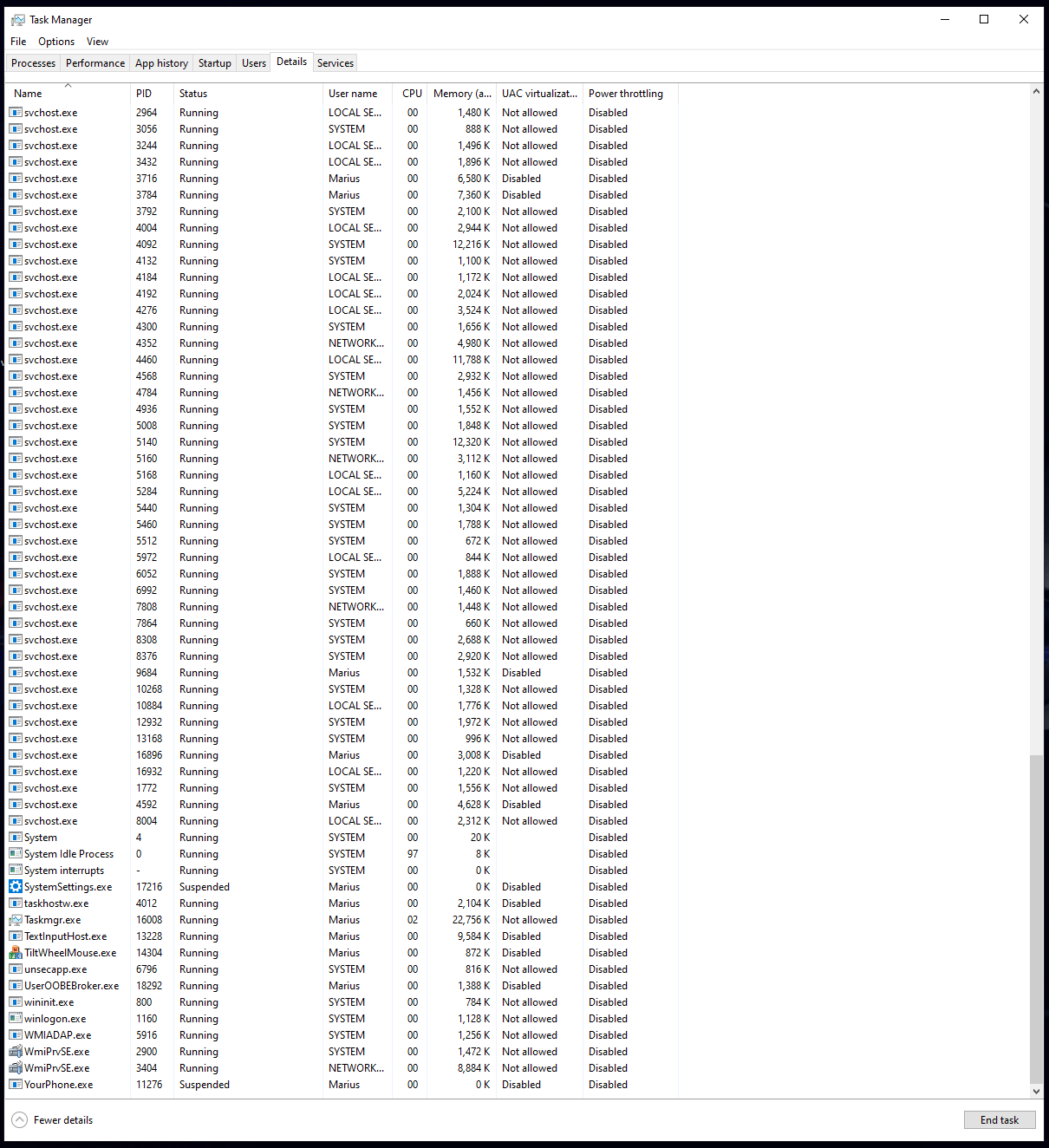Screen dimensions: 1049x1148
Task: Click the PID 18292 cell
Action: 149,986
